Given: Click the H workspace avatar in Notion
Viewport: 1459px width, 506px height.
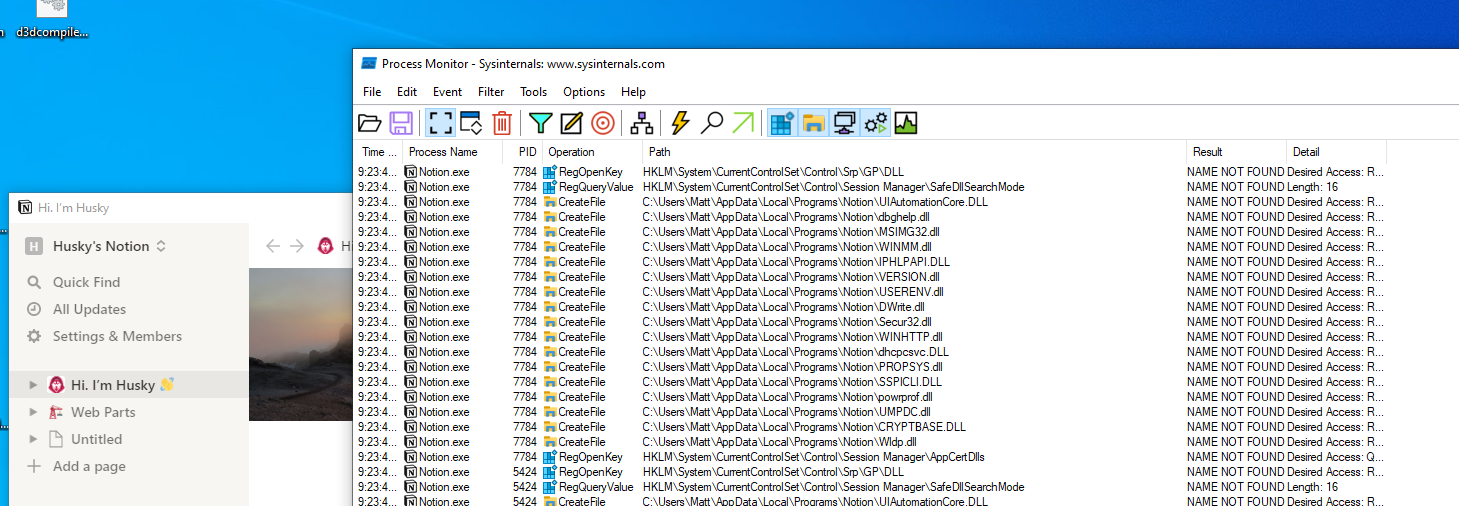Looking at the screenshot, I should point(34,246).
